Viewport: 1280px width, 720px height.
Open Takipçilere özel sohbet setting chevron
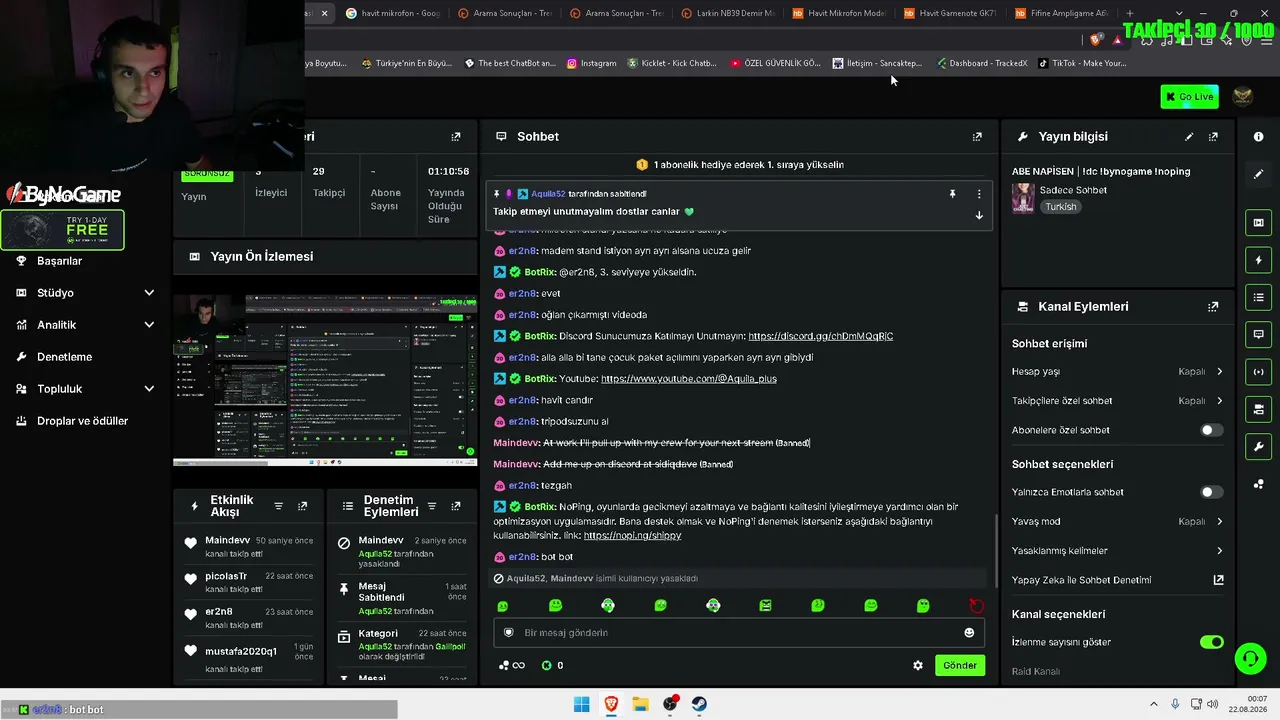coord(1220,401)
